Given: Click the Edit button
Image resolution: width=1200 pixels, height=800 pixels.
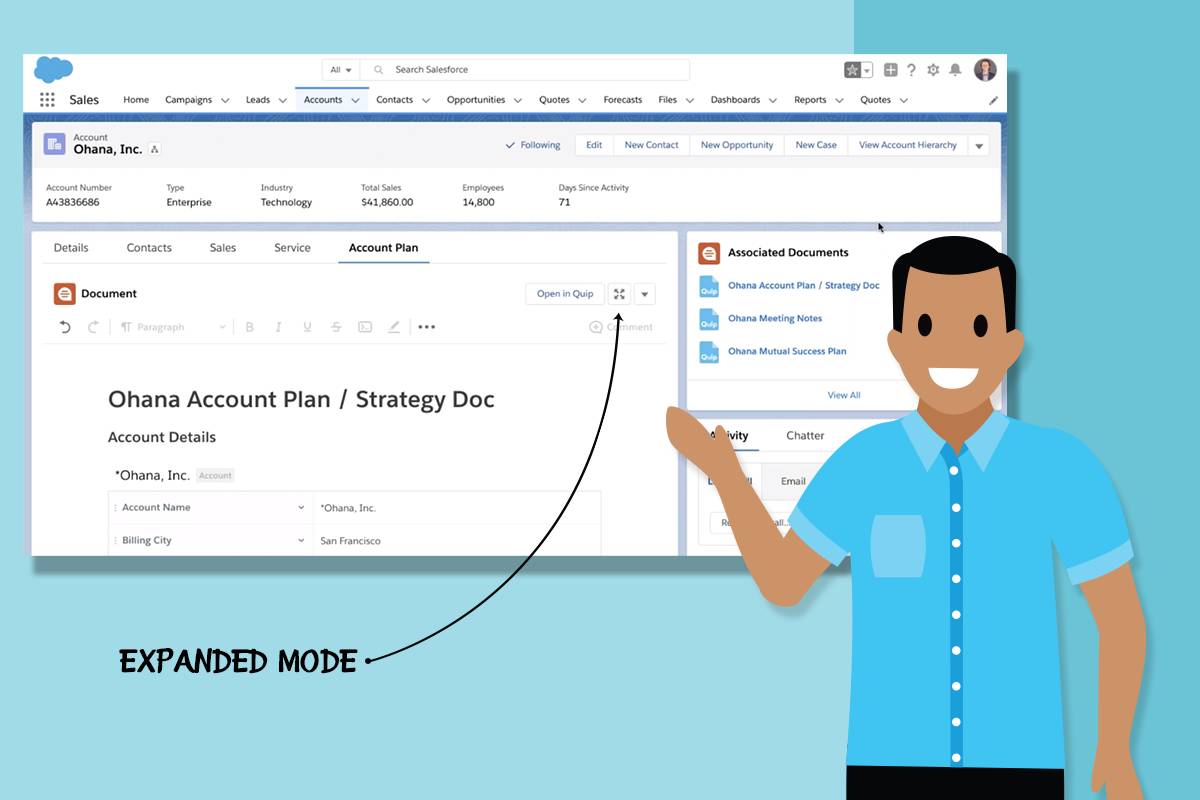Looking at the screenshot, I should point(594,145).
